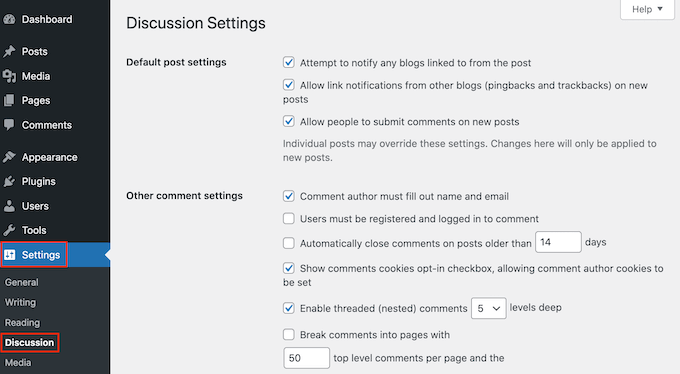The height and width of the screenshot is (374, 680).
Task: Open the Comments speech bubble icon
Action: coord(9,125)
